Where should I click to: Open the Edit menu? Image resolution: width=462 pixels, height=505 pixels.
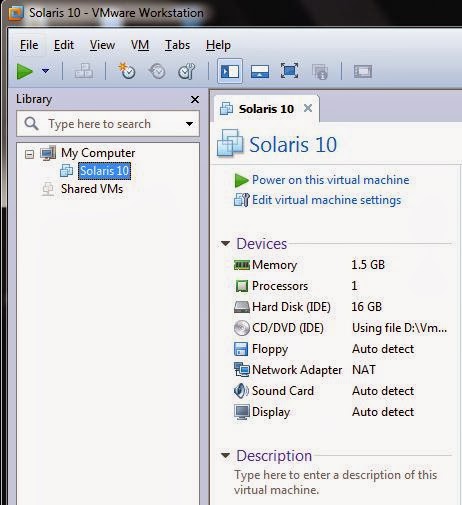point(64,45)
